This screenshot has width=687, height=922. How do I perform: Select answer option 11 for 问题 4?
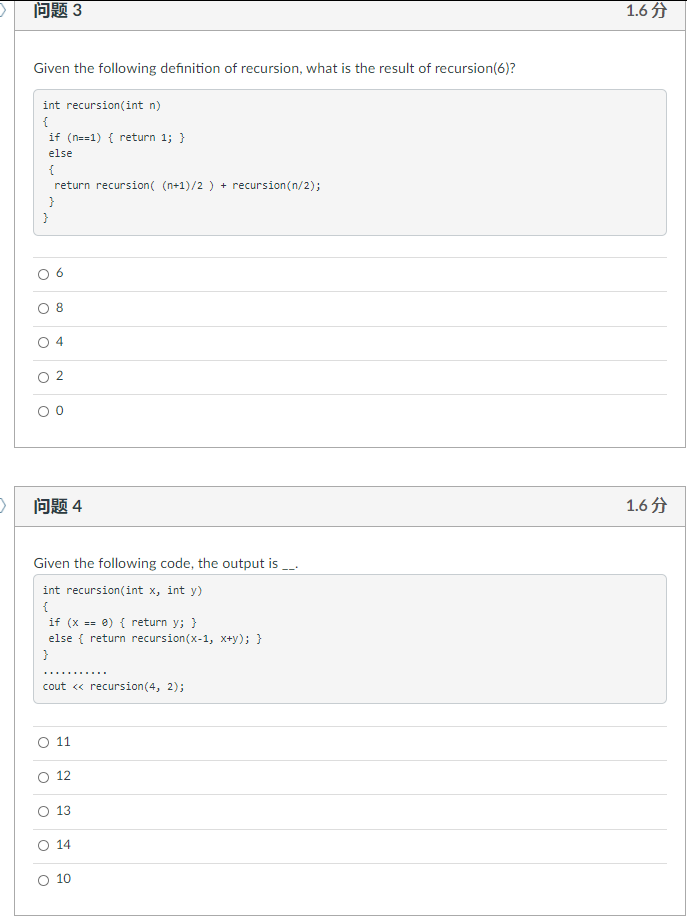coord(43,742)
